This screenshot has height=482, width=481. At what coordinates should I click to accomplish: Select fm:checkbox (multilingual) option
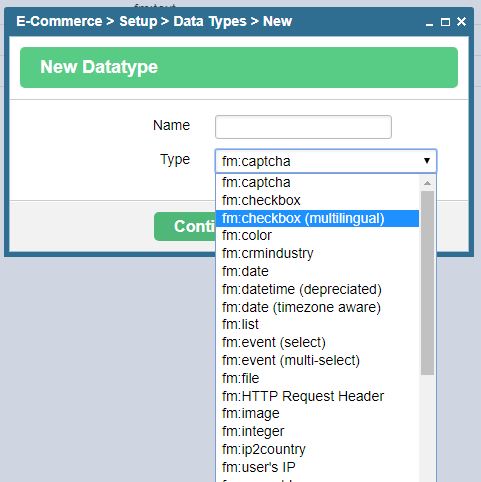pos(317,218)
